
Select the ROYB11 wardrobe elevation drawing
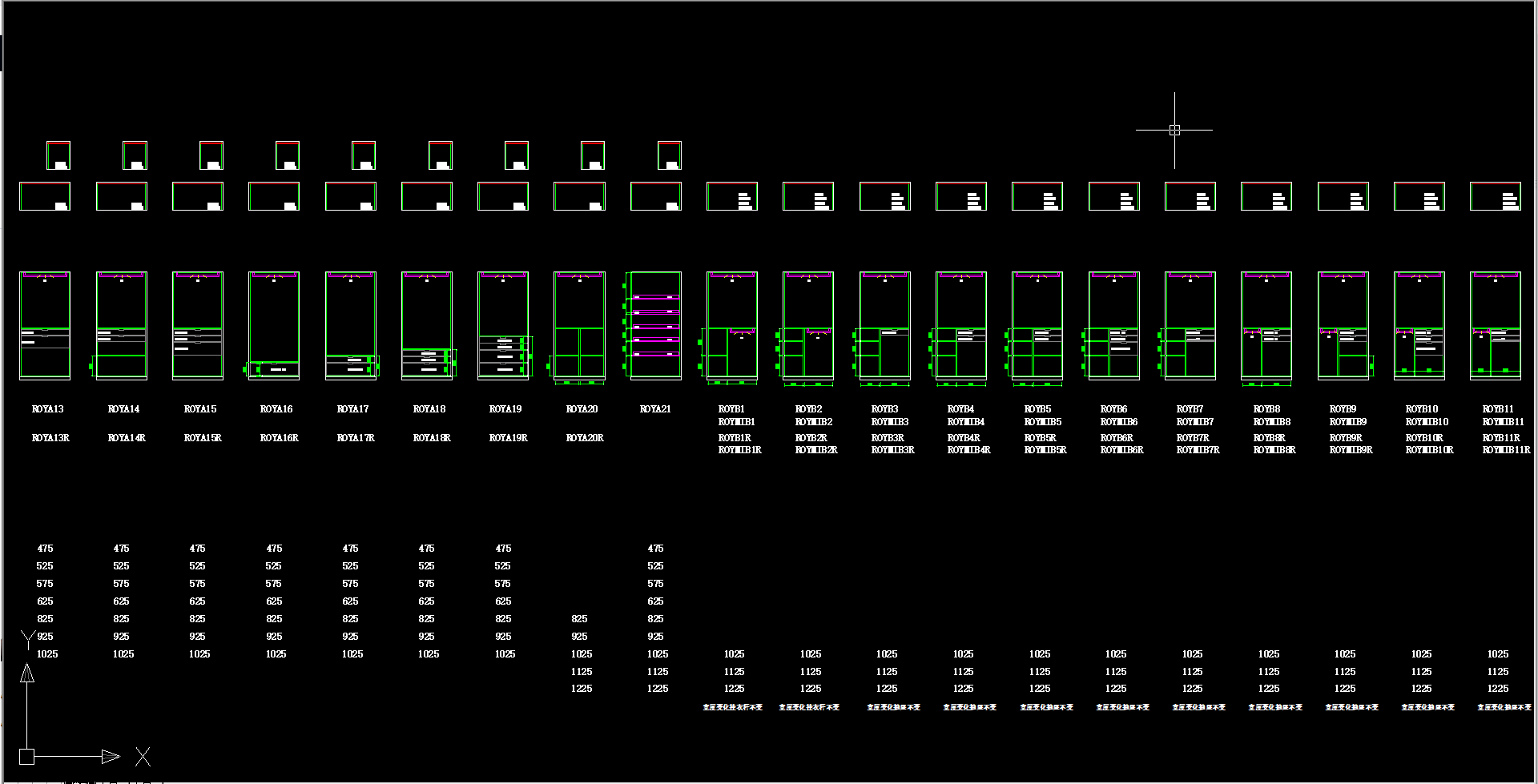[1495, 325]
